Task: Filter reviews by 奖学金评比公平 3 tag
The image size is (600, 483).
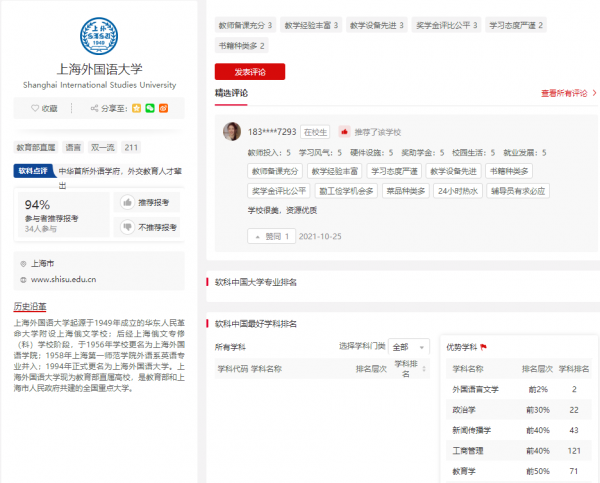Action: click(x=447, y=25)
